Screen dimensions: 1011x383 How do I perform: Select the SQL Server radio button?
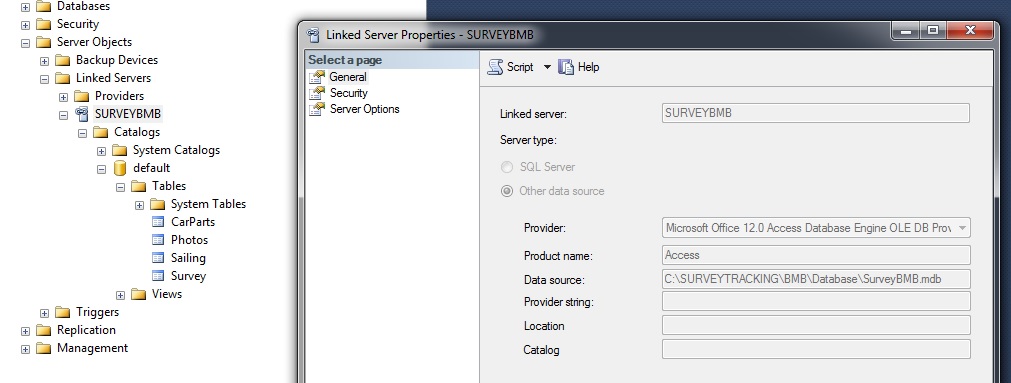(507, 167)
